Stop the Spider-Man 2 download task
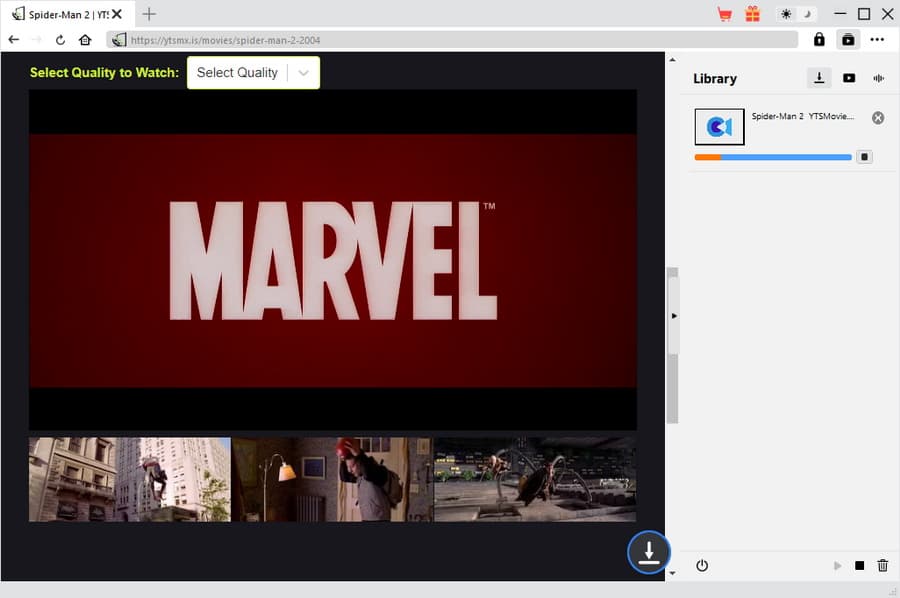This screenshot has height=598, width=900. (865, 157)
